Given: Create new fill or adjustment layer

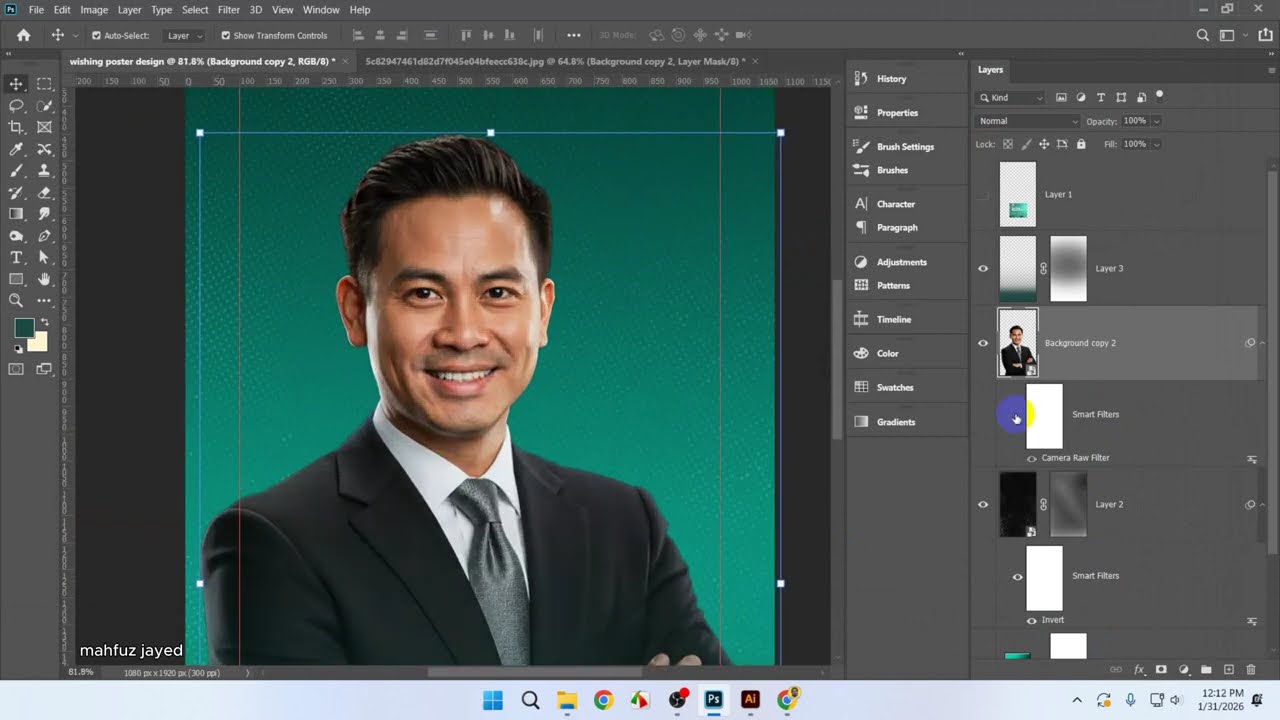Looking at the screenshot, I should 1184,670.
